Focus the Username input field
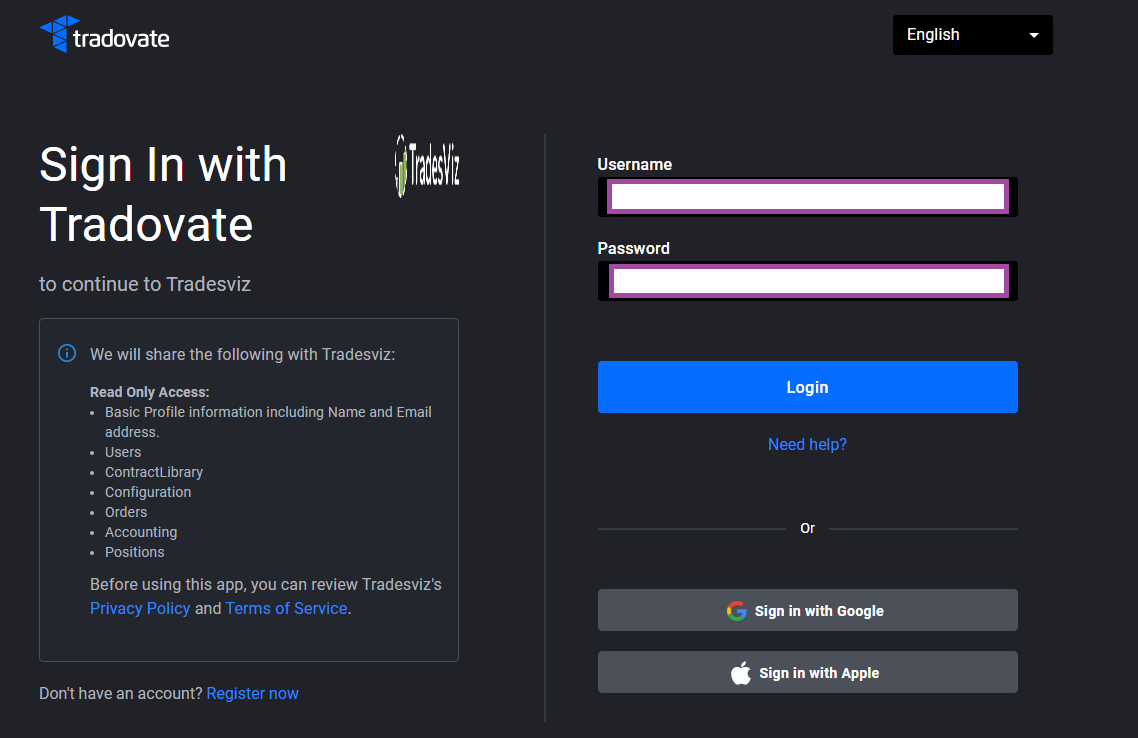The image size is (1138, 738). [x=808, y=197]
